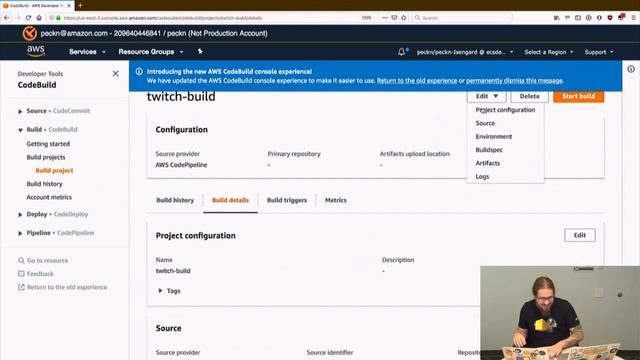The image size is (640, 360).
Task: Open the Select a Region dropdown
Action: [549, 52]
